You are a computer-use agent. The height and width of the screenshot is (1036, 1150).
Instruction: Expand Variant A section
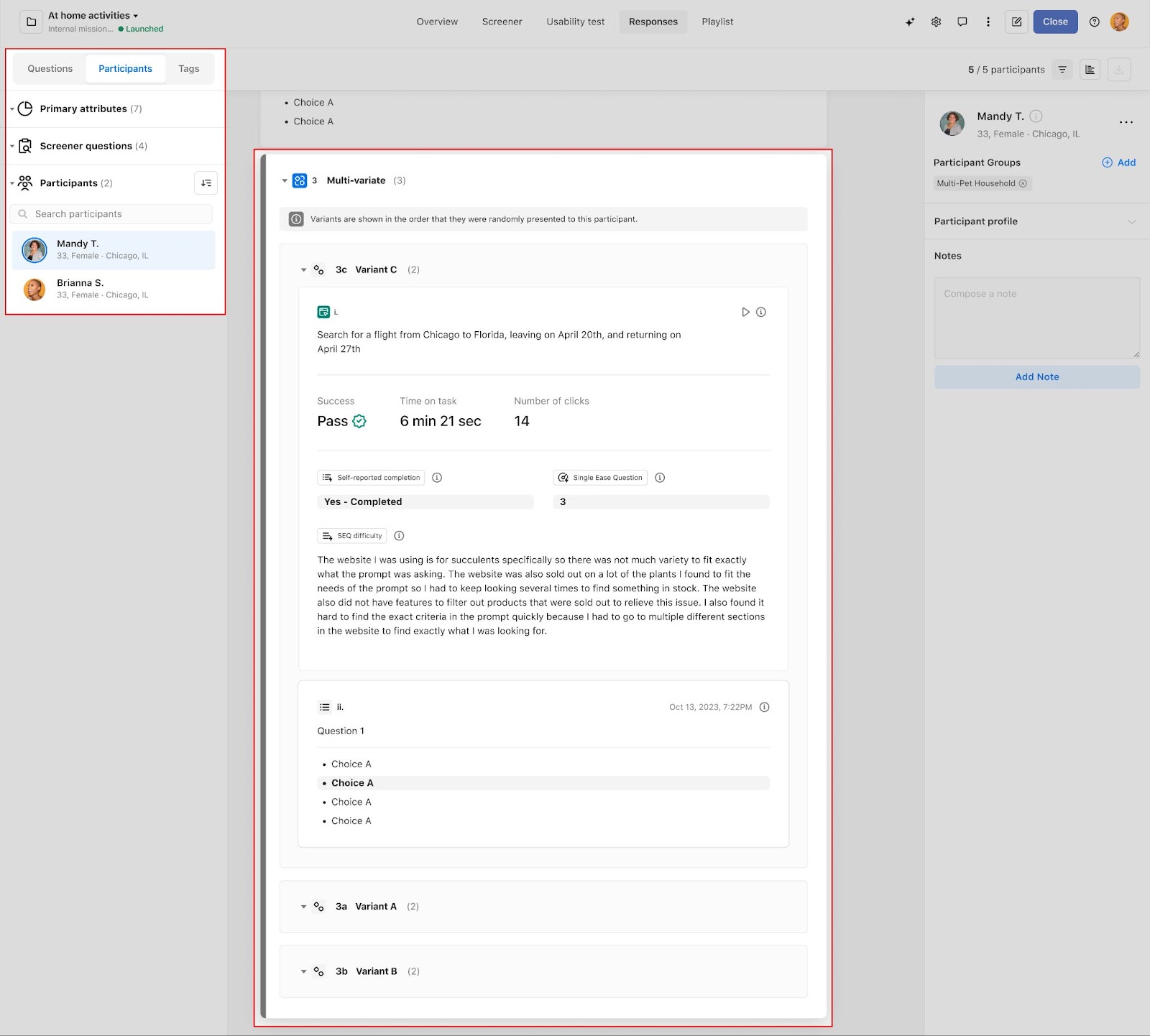pos(303,907)
